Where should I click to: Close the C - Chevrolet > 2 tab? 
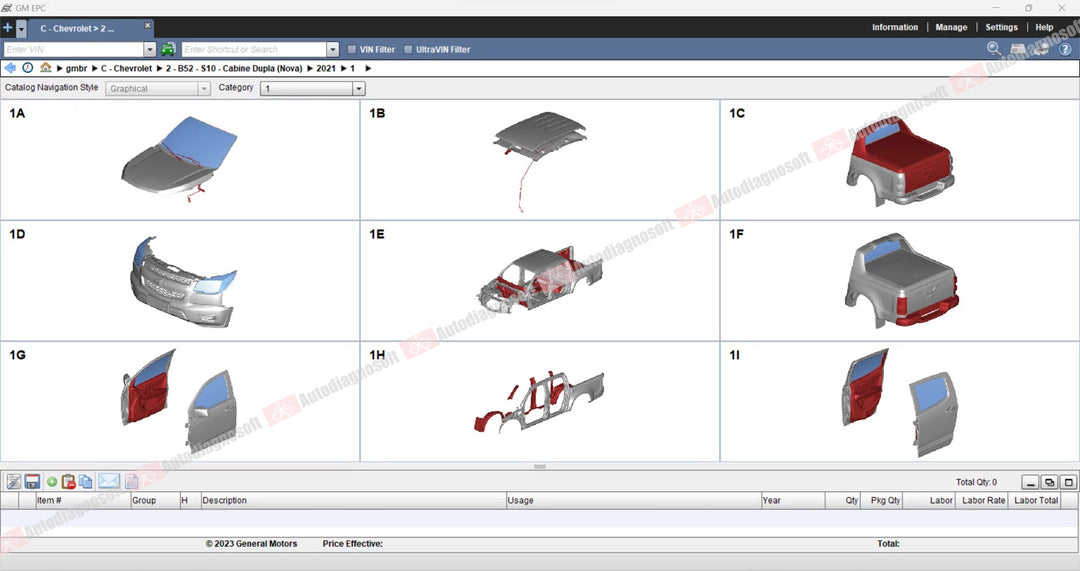[x=147, y=25]
